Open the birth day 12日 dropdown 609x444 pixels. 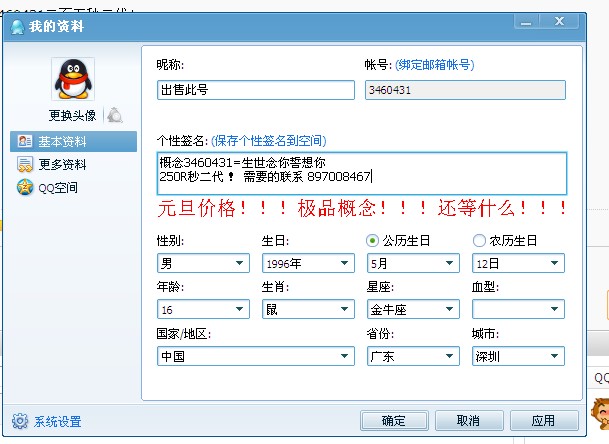(518, 263)
